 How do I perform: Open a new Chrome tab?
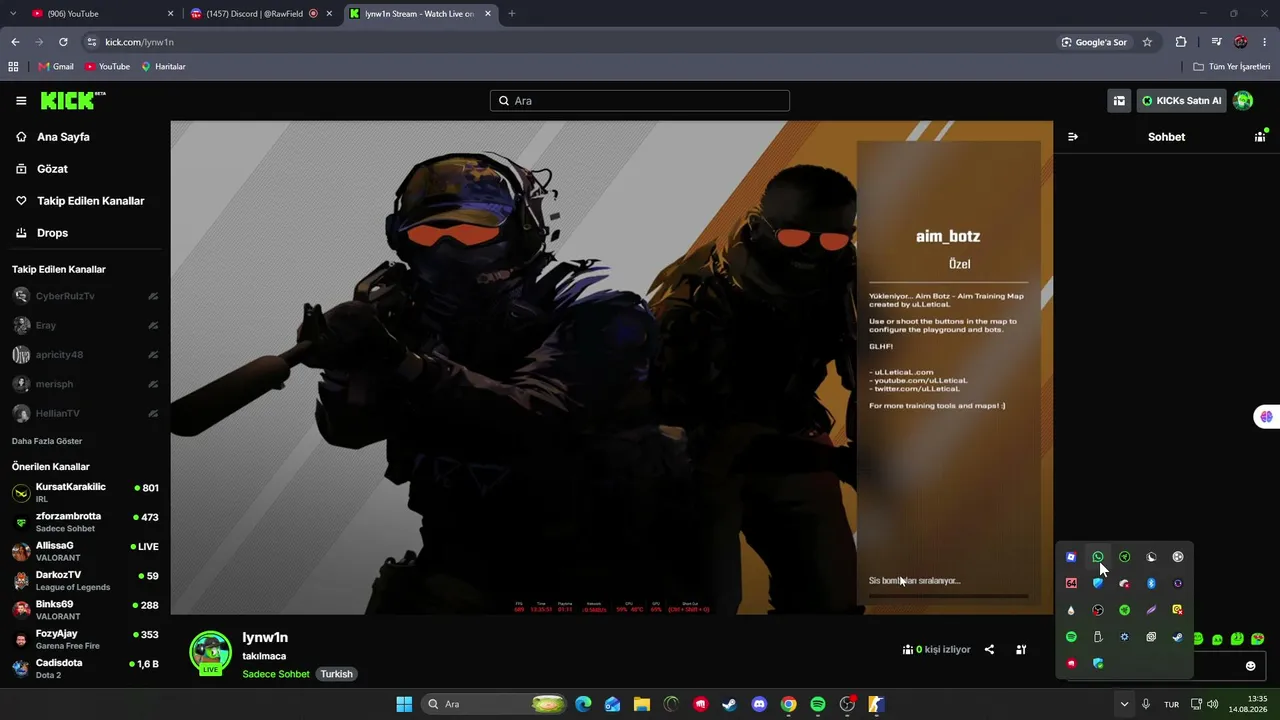pyautogui.click(x=512, y=14)
